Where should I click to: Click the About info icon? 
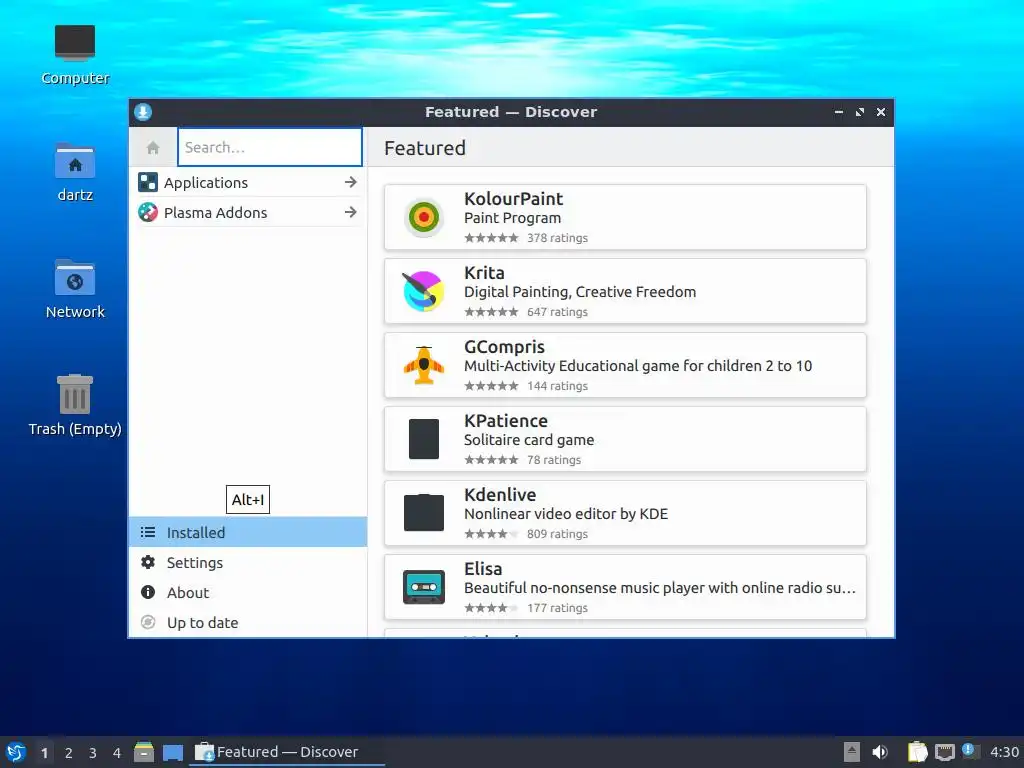pyautogui.click(x=148, y=592)
